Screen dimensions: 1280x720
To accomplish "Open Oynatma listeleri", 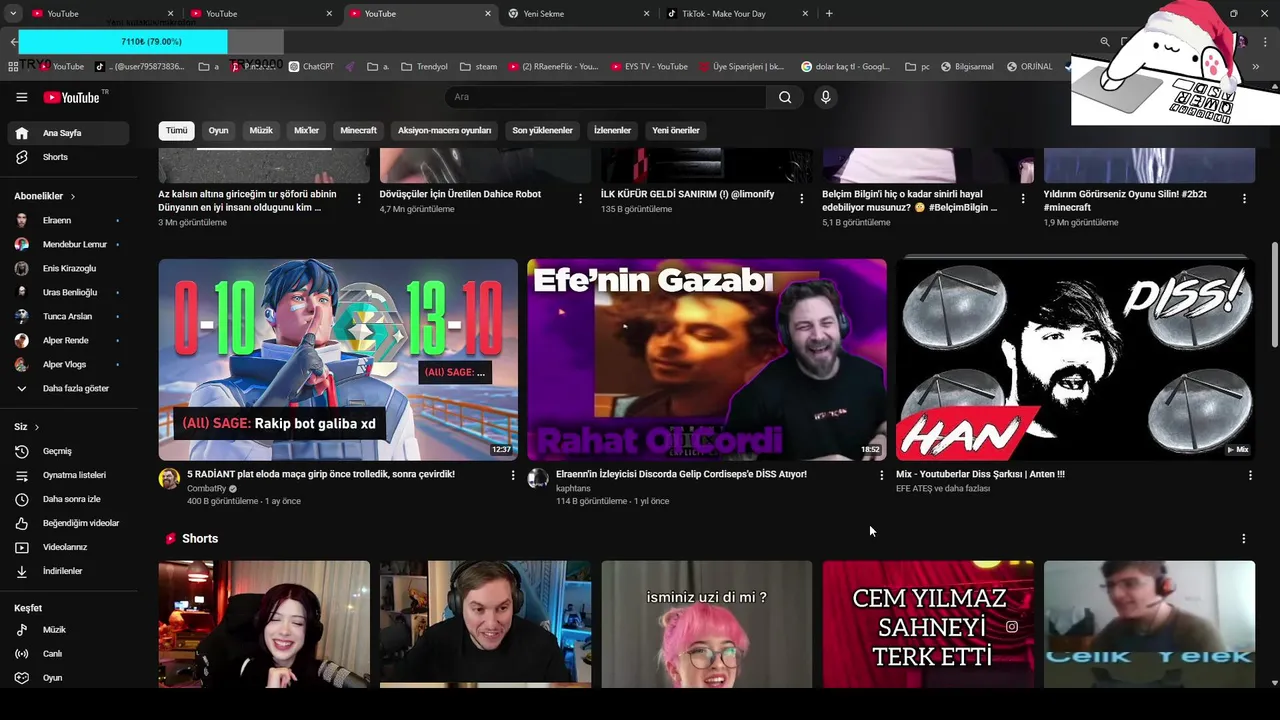I will pos(68,475).
